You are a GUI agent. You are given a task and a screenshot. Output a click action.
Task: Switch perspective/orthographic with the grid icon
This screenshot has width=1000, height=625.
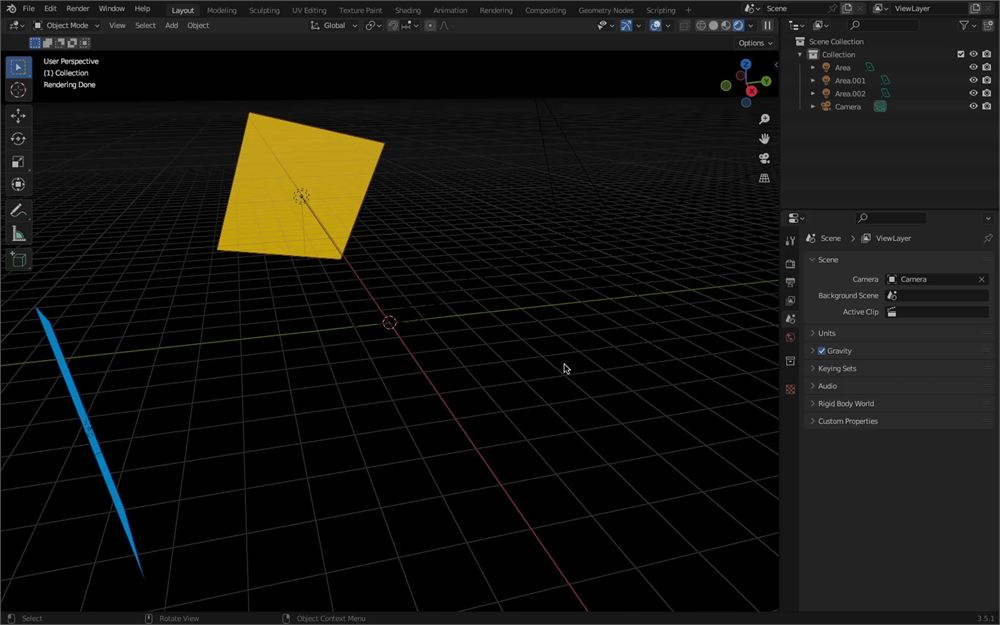click(764, 178)
